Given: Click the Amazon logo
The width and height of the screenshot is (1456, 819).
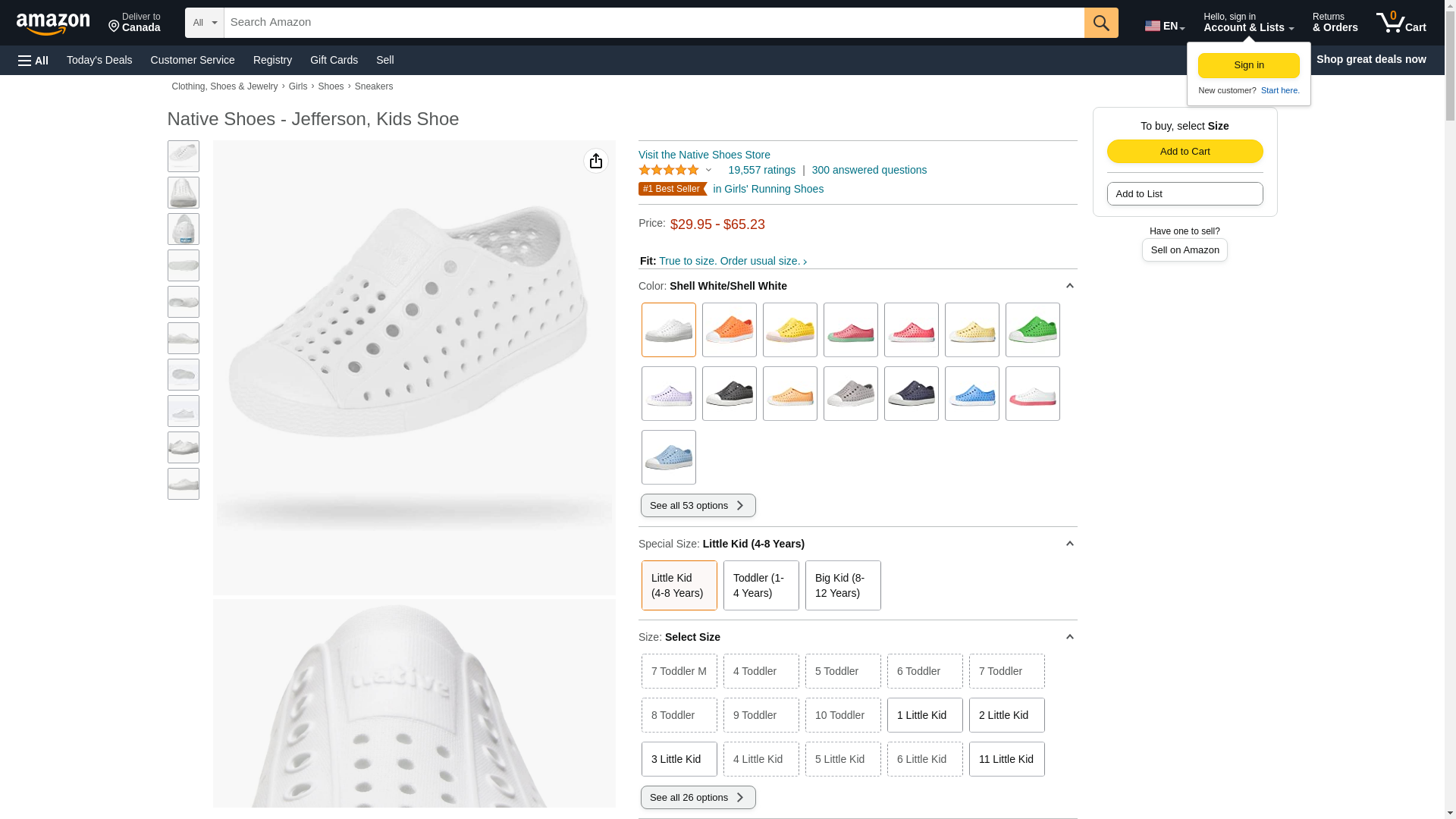Looking at the screenshot, I should [53, 24].
